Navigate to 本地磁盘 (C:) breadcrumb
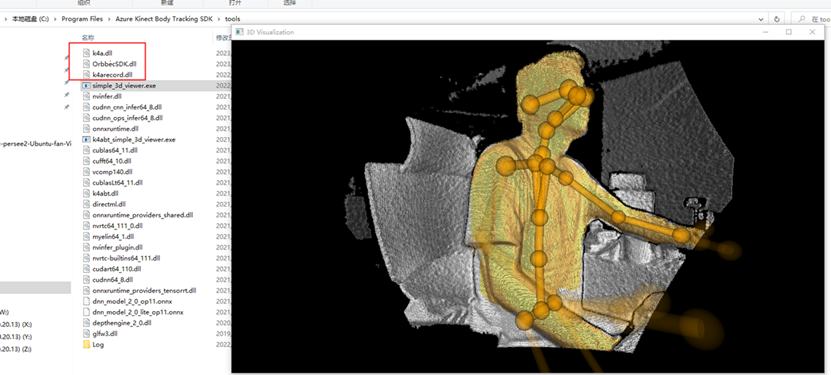Screen dimensions: 831x375 click(x=30, y=19)
